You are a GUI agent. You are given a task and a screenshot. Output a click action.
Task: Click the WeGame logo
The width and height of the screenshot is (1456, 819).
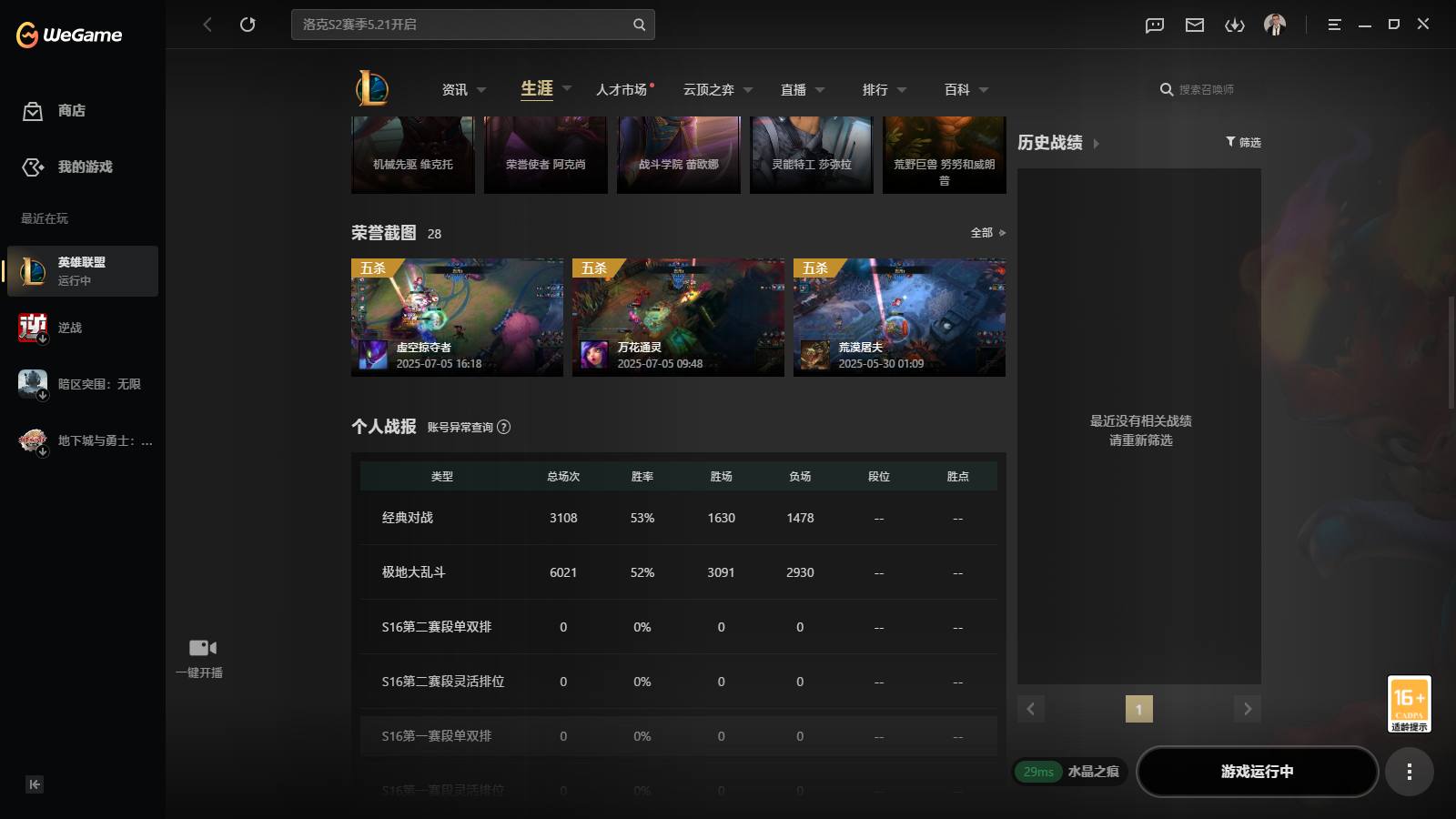coord(69,35)
